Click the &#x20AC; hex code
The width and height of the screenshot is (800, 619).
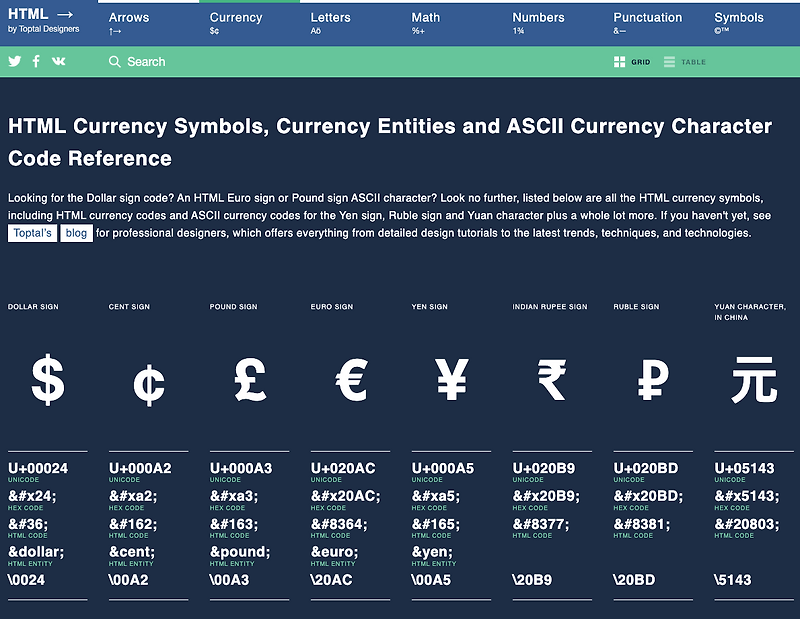click(345, 496)
